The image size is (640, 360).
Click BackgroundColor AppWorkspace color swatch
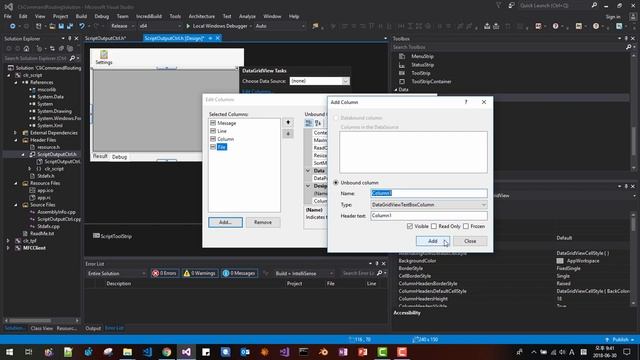[560, 261]
